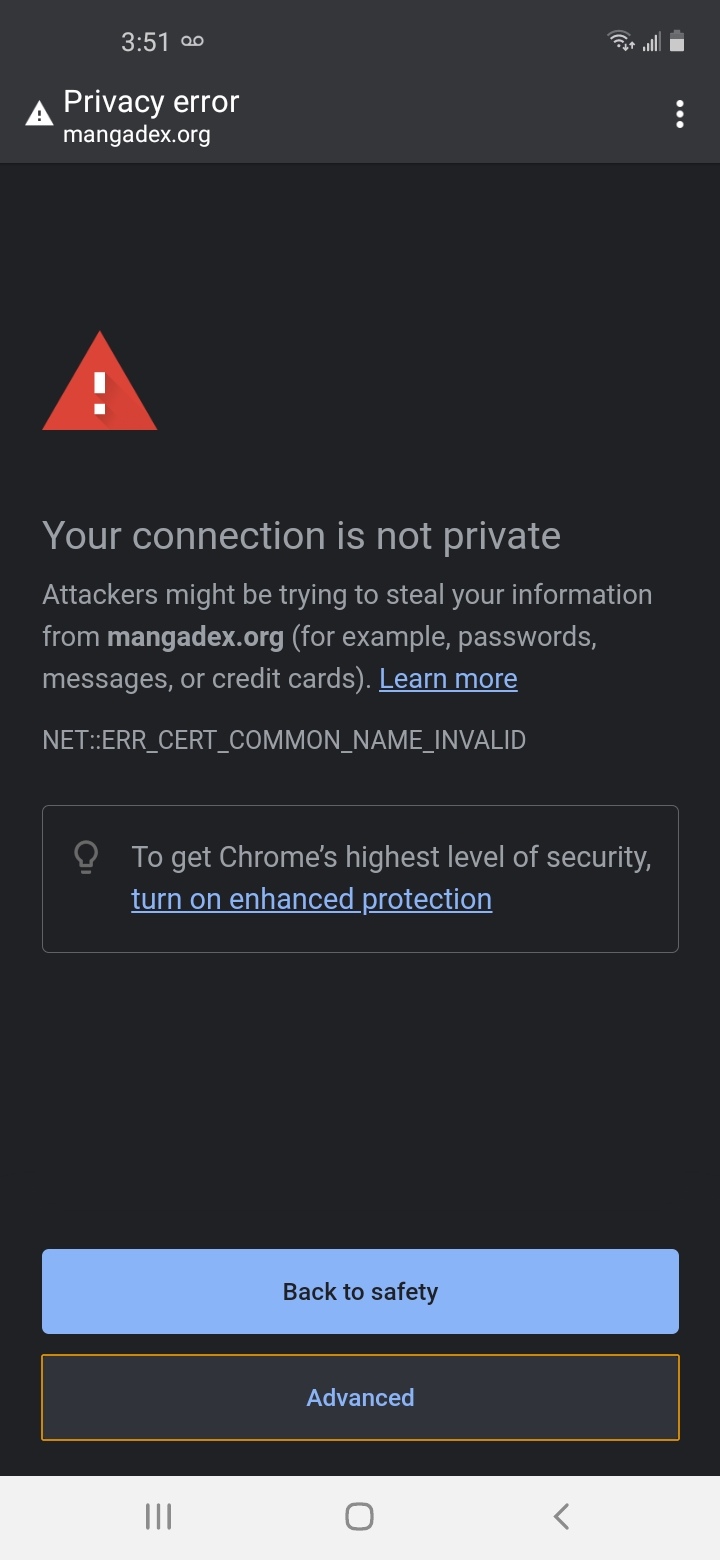
Task: Tap the Recents button in the navigation bar
Action: 158,1515
